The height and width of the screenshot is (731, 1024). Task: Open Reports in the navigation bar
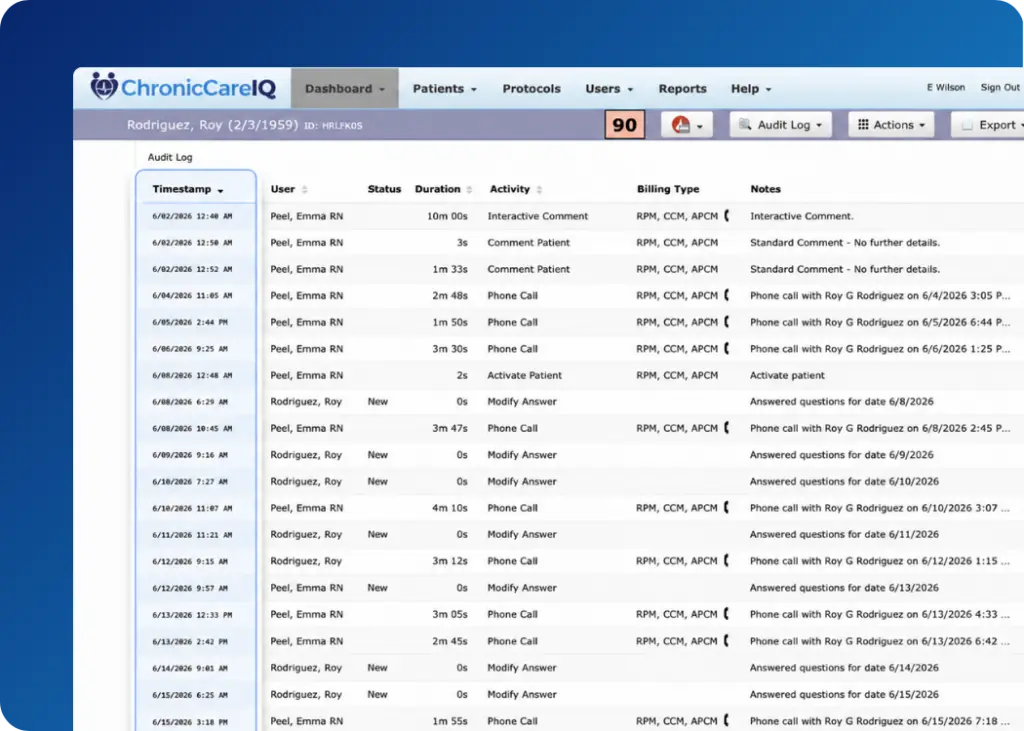[682, 88]
